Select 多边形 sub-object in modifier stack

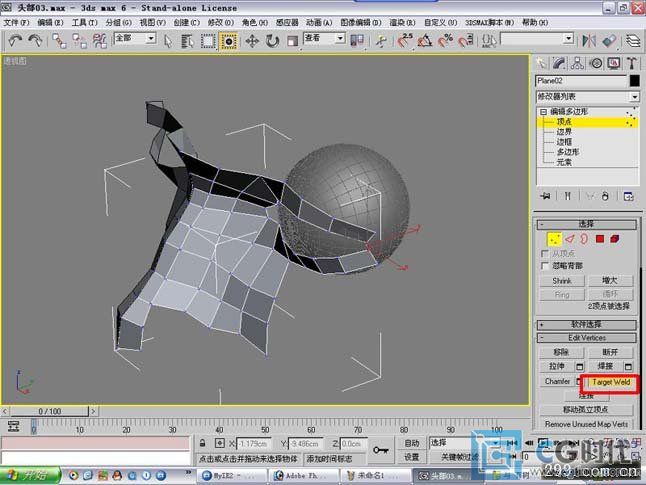(x=568, y=152)
